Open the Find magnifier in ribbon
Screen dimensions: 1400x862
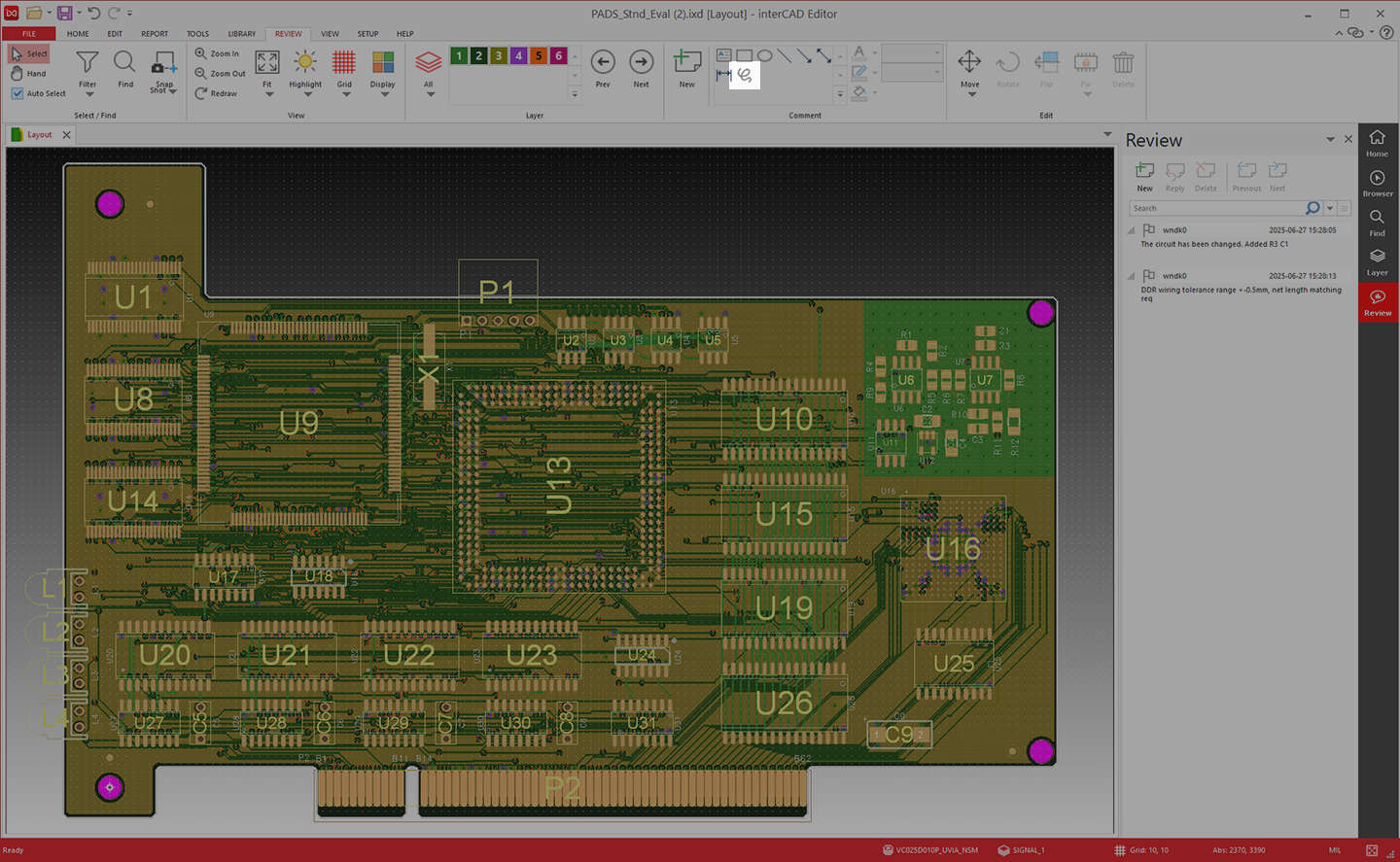coord(124,69)
